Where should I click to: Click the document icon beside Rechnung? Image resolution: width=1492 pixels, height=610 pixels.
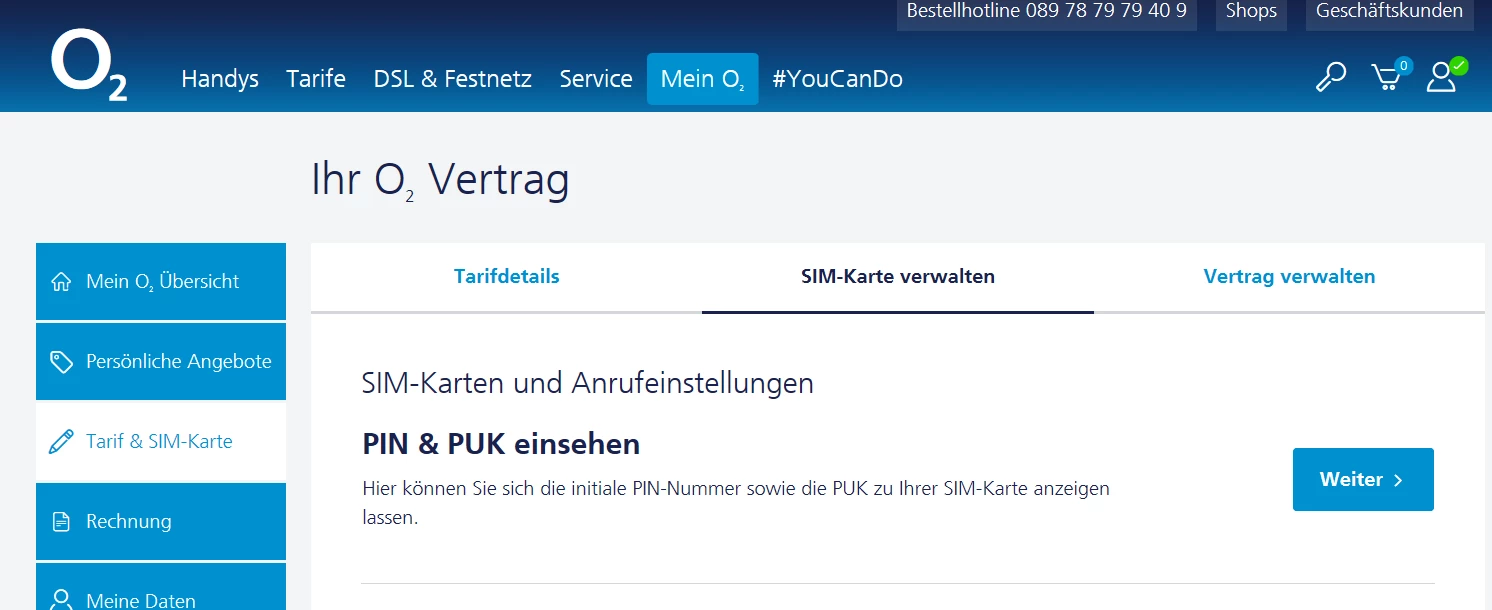61,522
